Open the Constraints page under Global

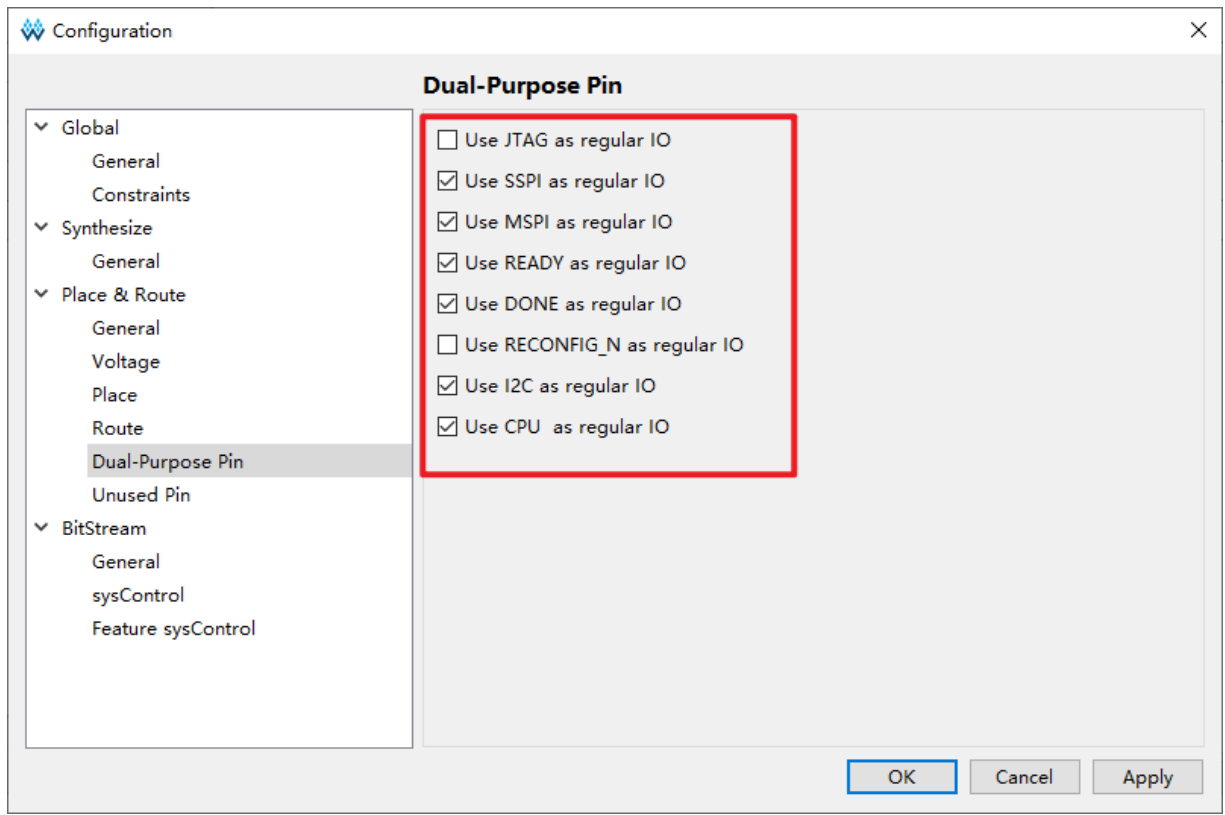[x=141, y=195]
